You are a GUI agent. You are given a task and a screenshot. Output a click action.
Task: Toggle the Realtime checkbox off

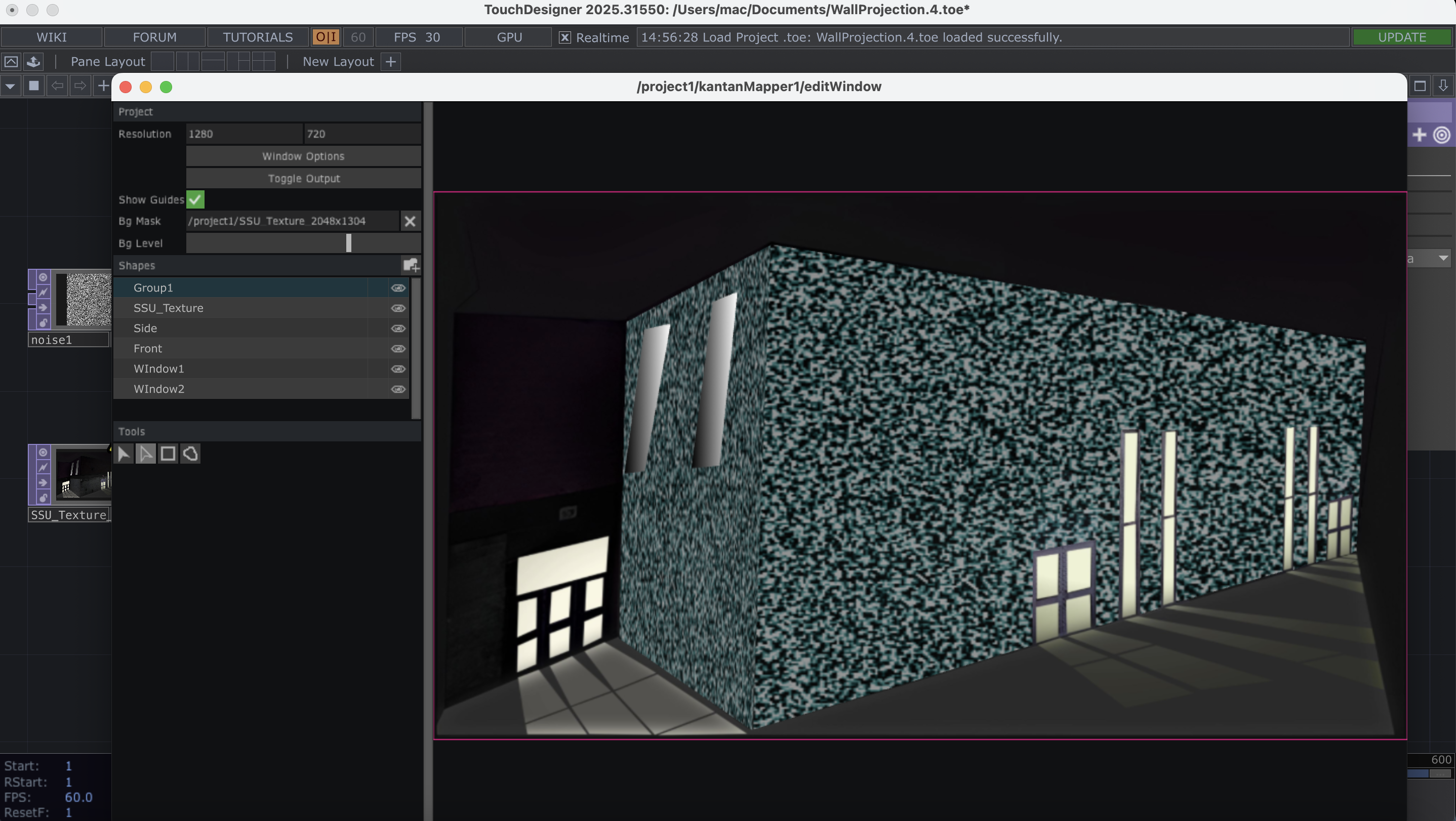[x=564, y=37]
